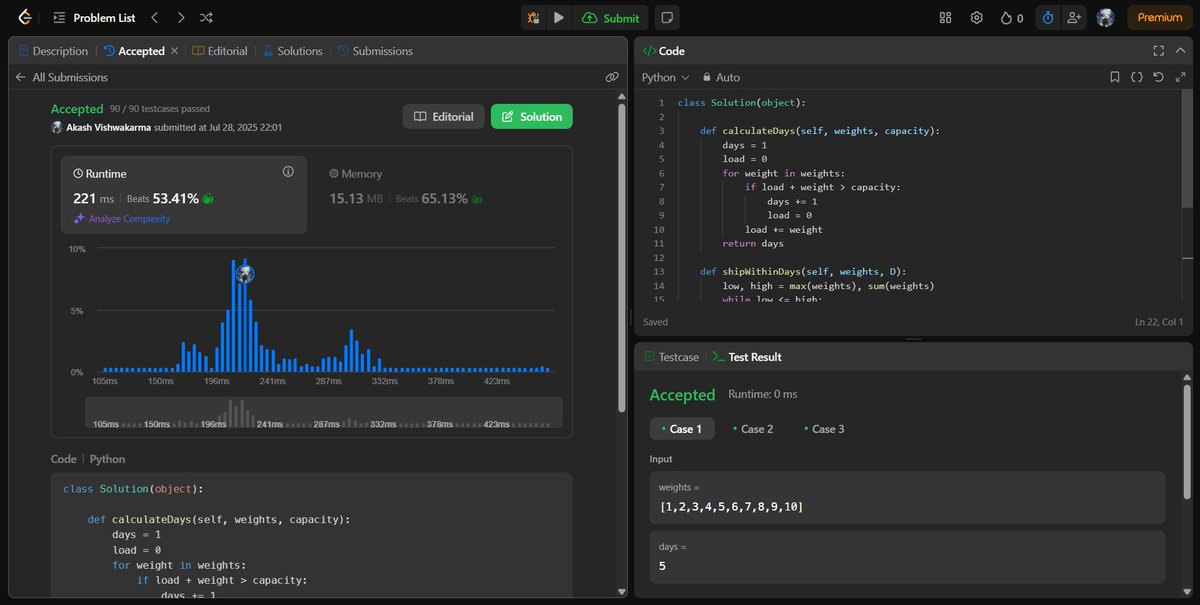Select Case 3
The height and width of the screenshot is (605, 1200).
pyautogui.click(x=824, y=429)
